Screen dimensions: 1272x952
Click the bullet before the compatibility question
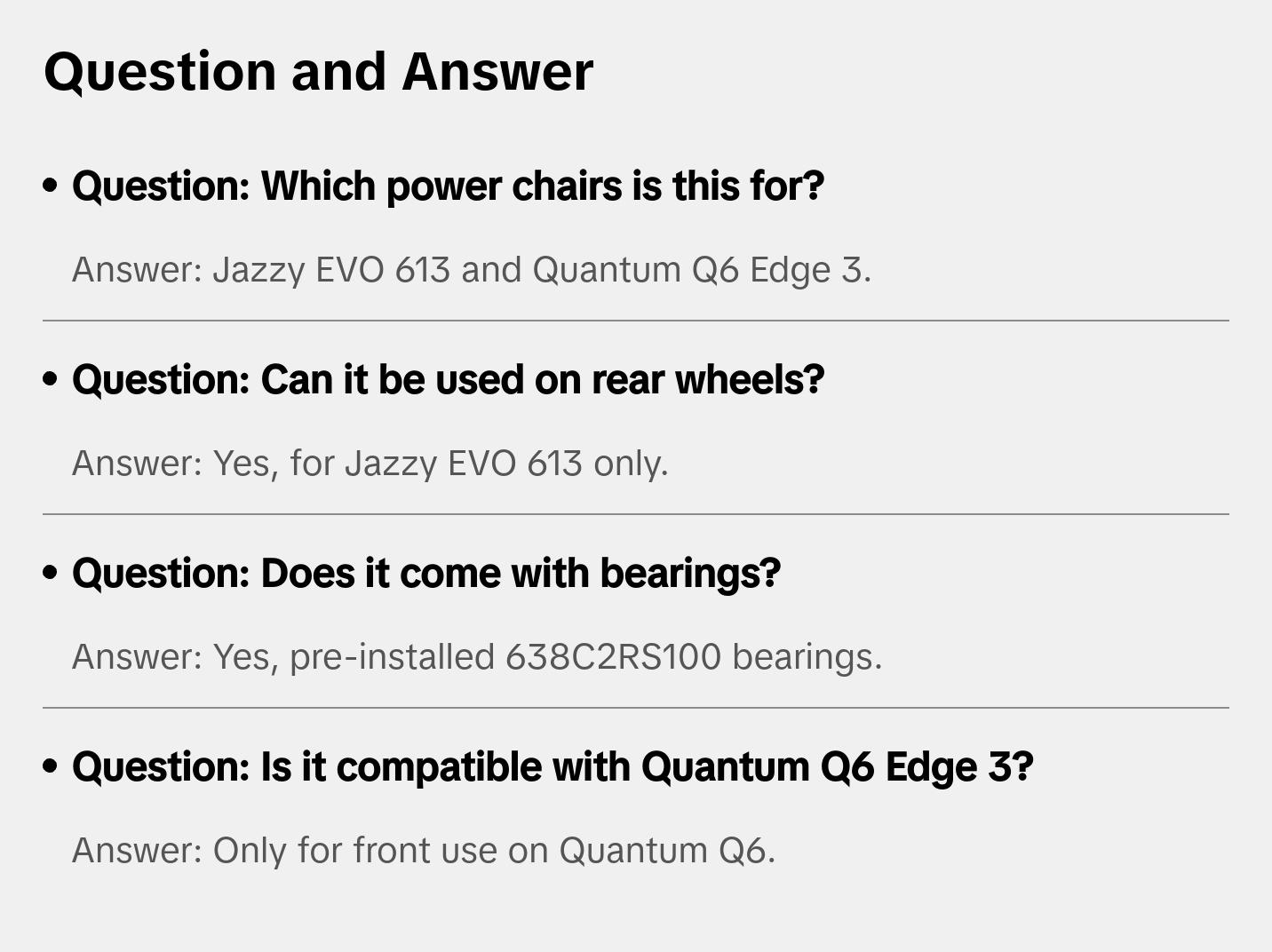click(51, 767)
